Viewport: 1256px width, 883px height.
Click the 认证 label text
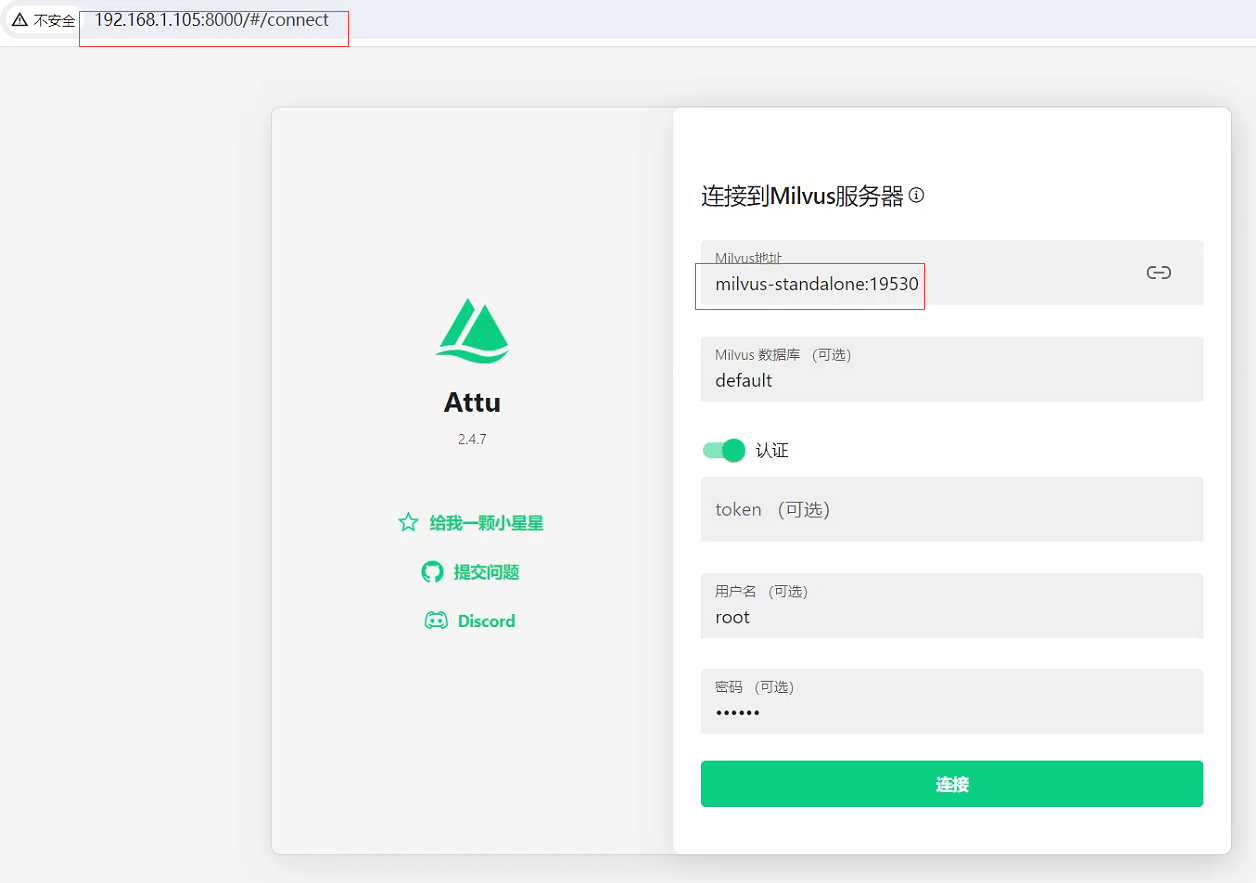[772, 451]
